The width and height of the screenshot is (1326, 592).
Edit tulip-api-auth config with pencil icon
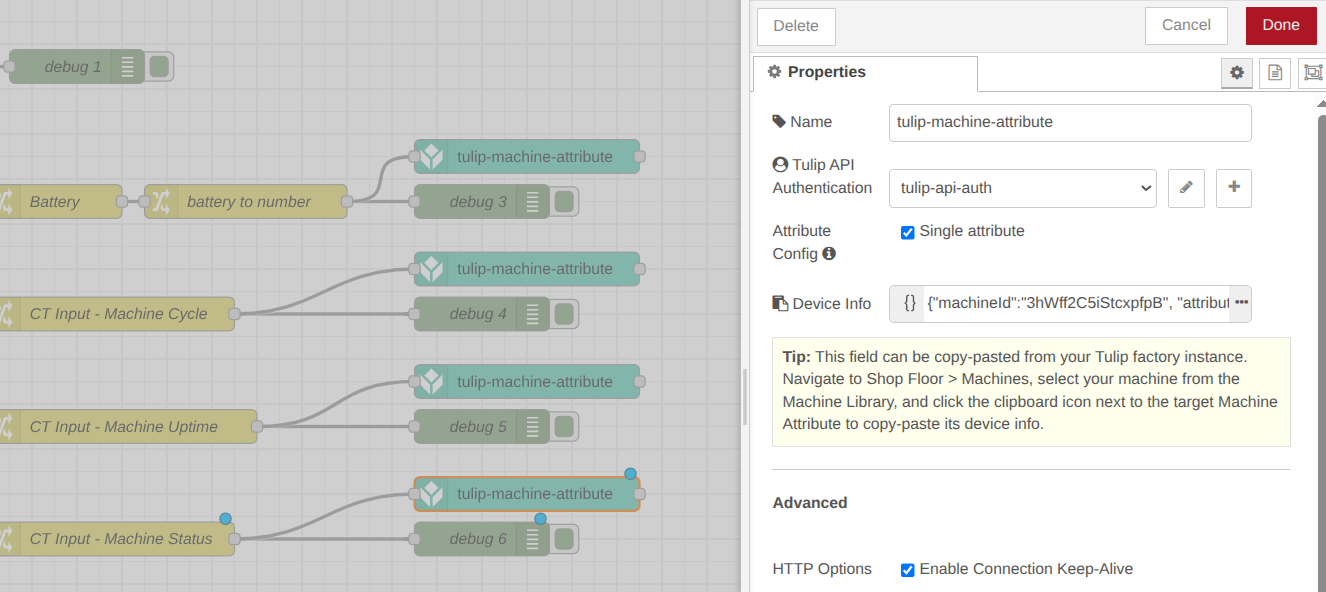pos(1186,188)
